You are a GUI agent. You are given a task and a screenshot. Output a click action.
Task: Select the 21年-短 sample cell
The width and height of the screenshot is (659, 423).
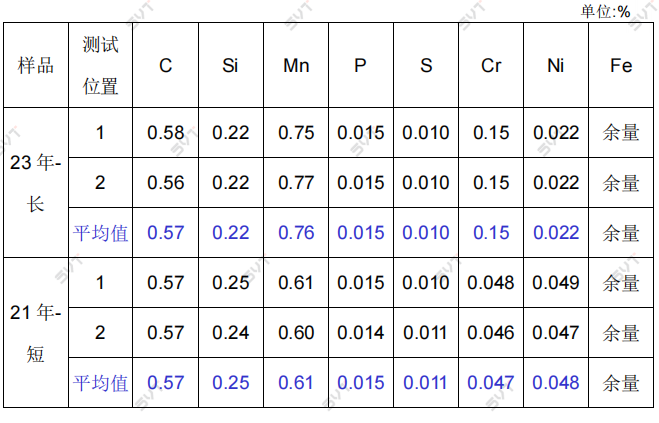[x=36, y=333]
